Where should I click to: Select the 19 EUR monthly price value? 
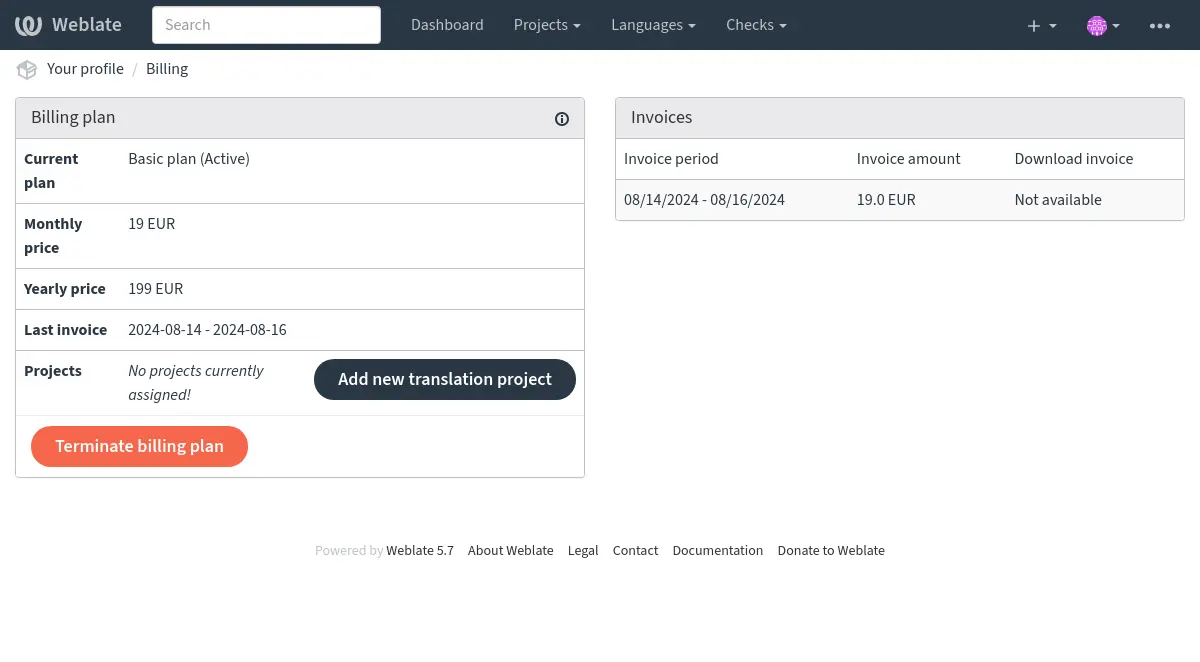(152, 224)
